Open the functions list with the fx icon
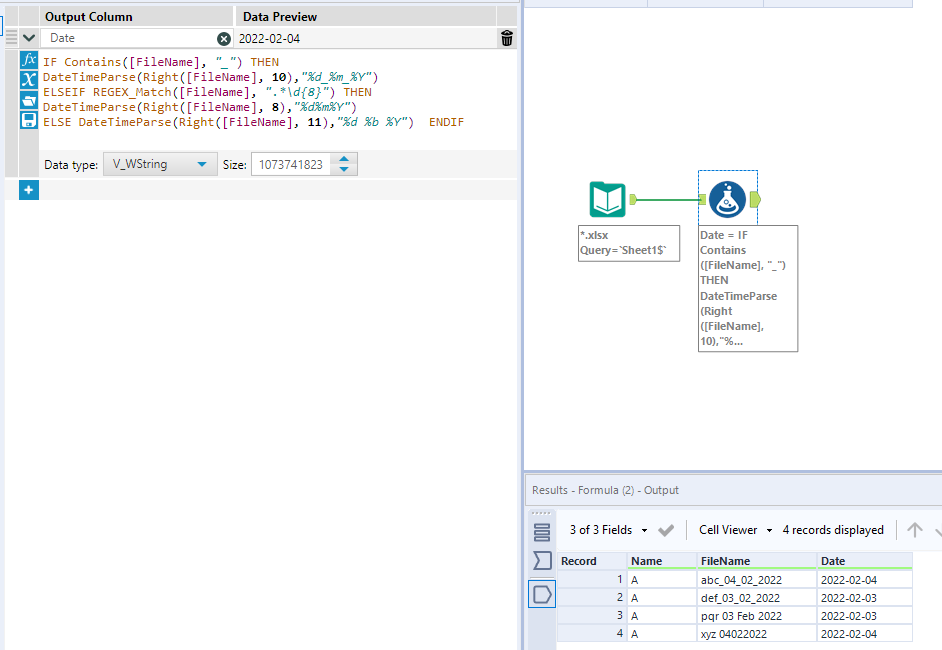942x650 pixels. [28, 61]
